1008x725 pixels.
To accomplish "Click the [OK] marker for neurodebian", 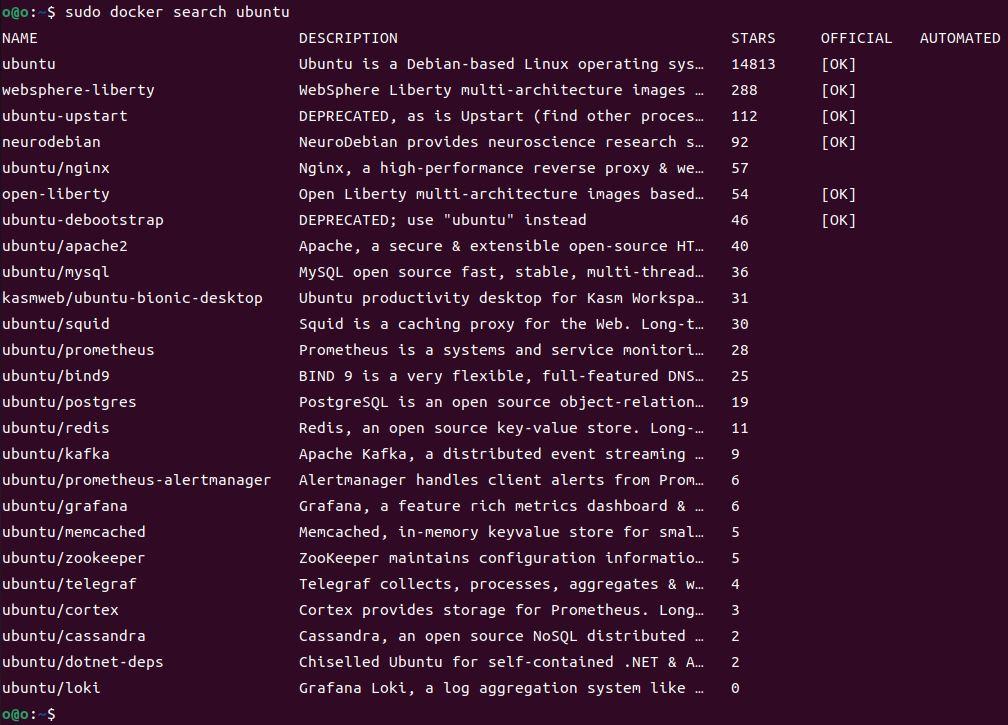I will tap(838, 142).
